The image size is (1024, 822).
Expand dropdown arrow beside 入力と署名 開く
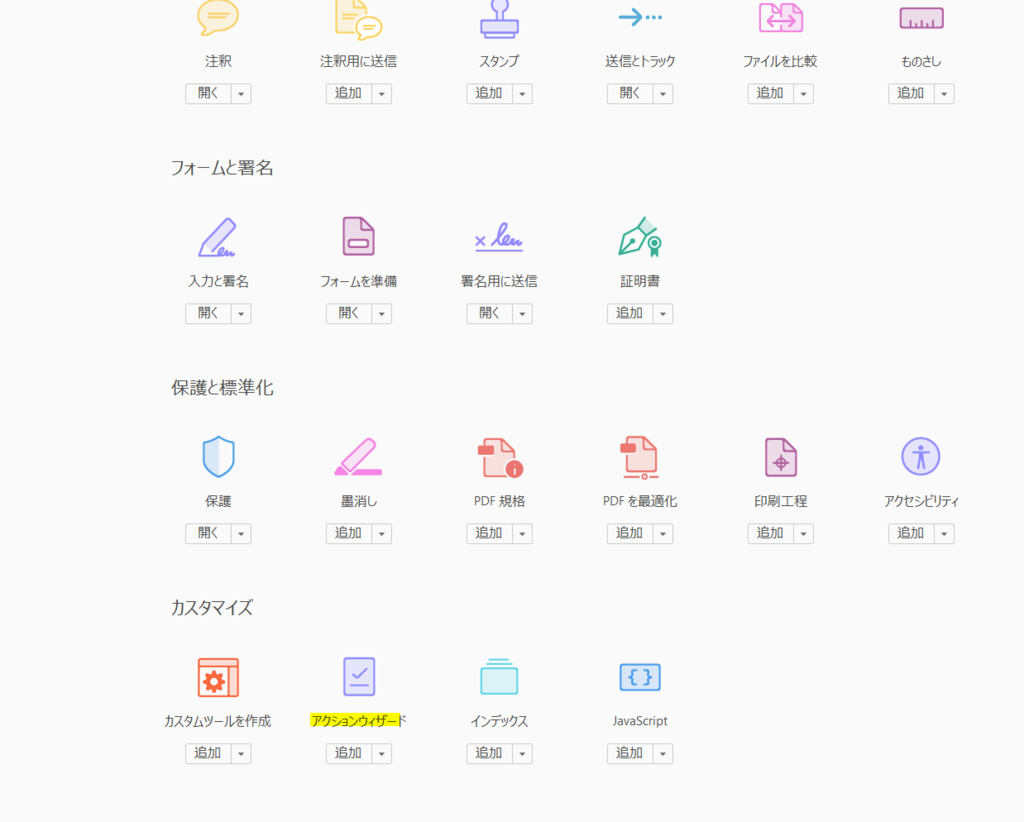pos(241,313)
